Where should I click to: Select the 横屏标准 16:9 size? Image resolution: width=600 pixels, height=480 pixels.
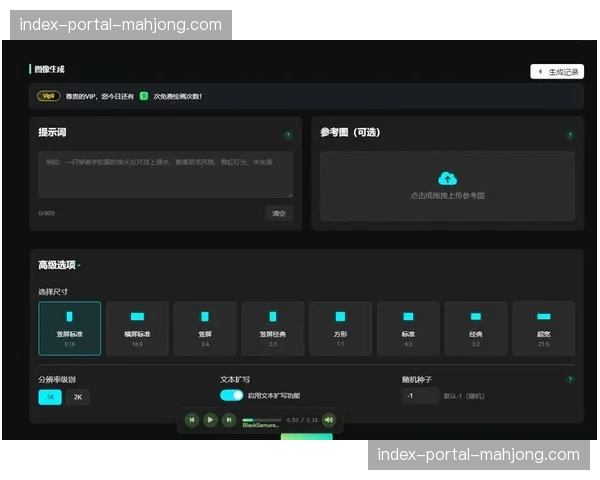[137, 328]
